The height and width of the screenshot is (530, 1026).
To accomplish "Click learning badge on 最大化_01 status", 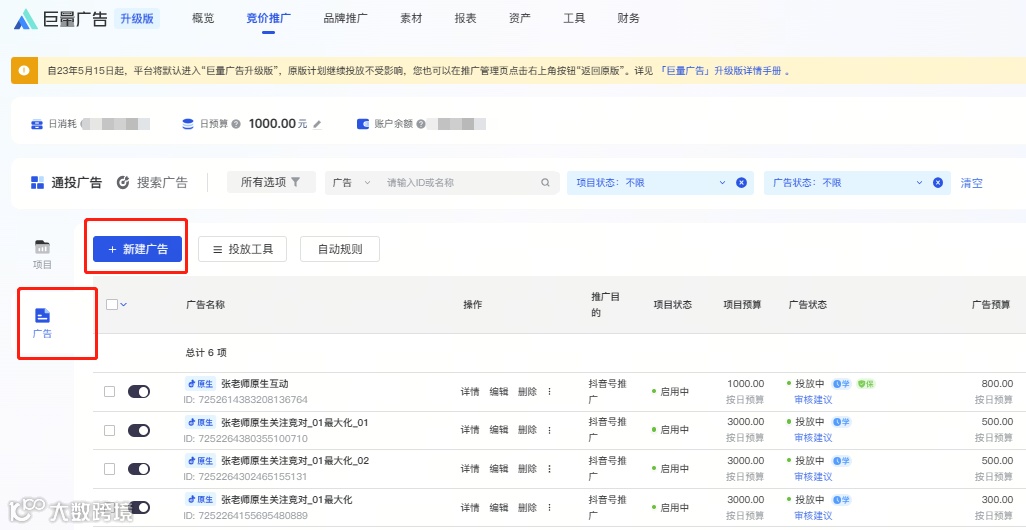I will coord(841,423).
